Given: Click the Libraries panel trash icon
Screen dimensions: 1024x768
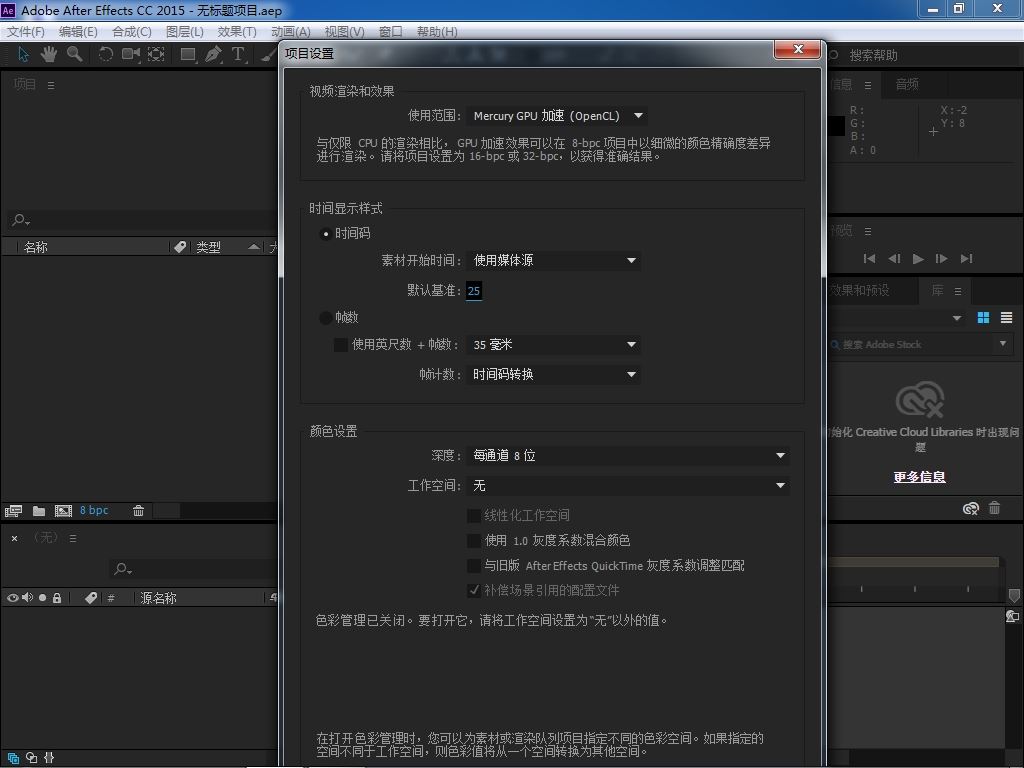Looking at the screenshot, I should pyautogui.click(x=995, y=507).
